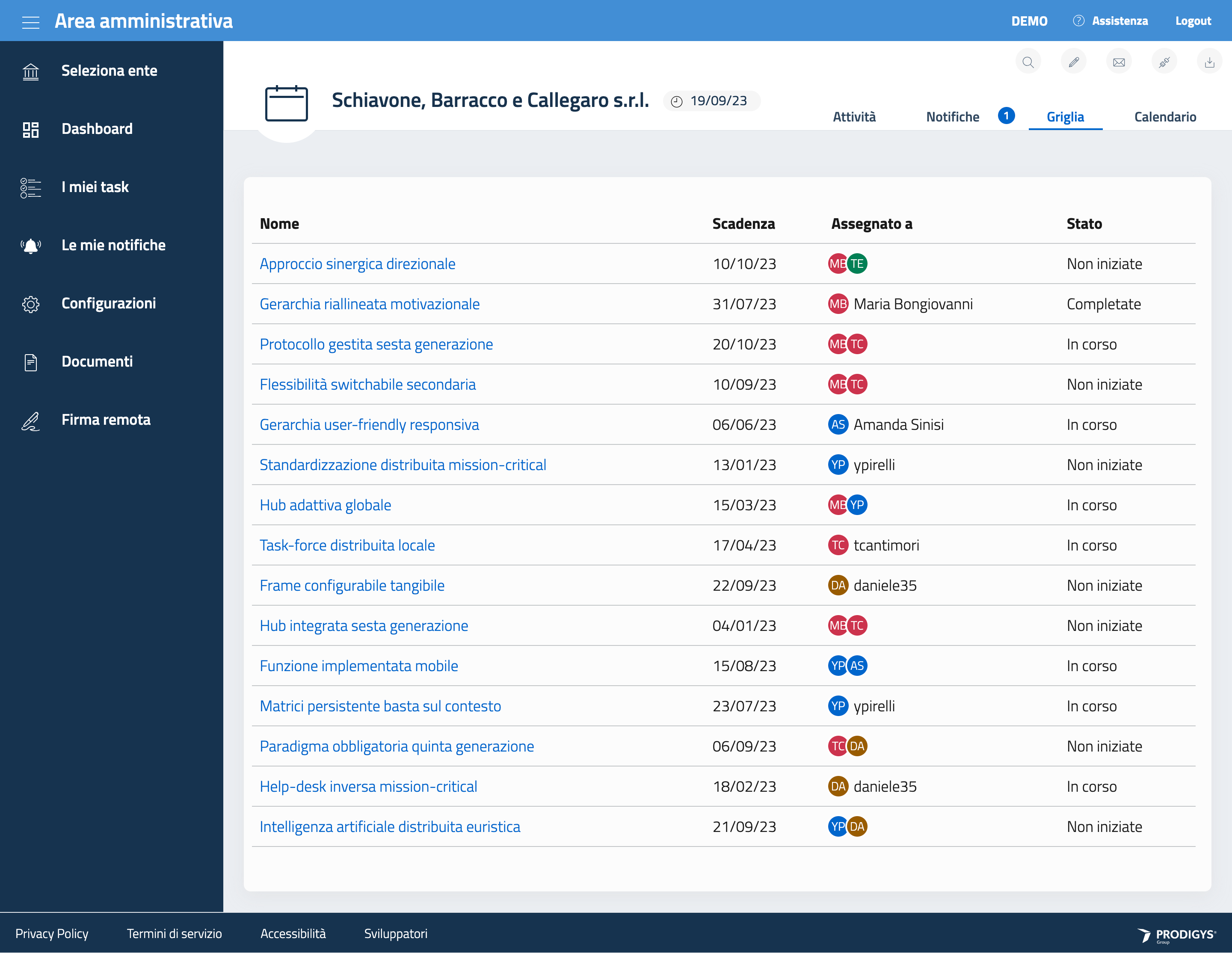Toggle the hamburger menu icon
The image size is (1232, 953).
[30, 21]
